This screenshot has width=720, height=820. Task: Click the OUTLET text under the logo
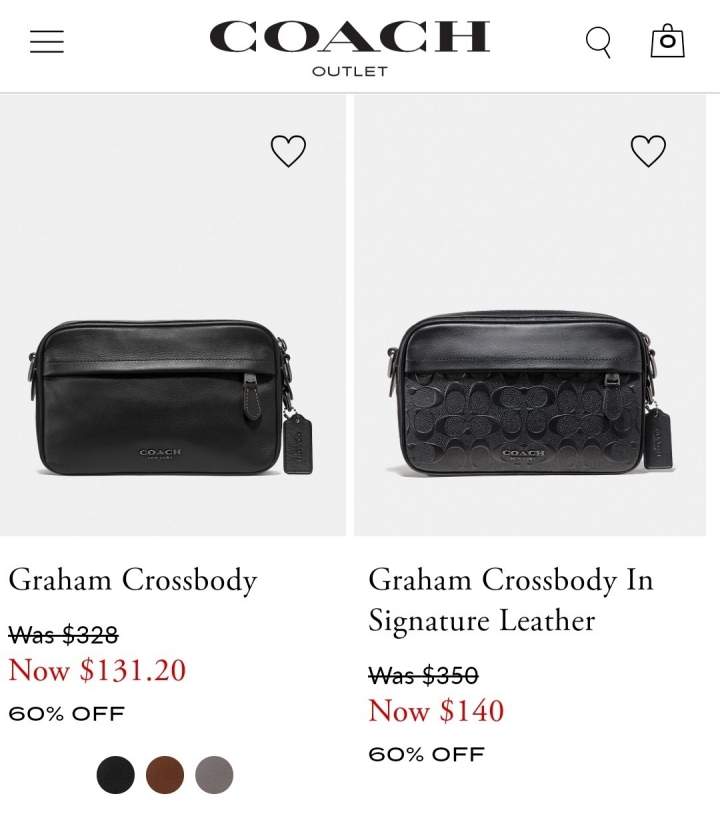point(350,71)
